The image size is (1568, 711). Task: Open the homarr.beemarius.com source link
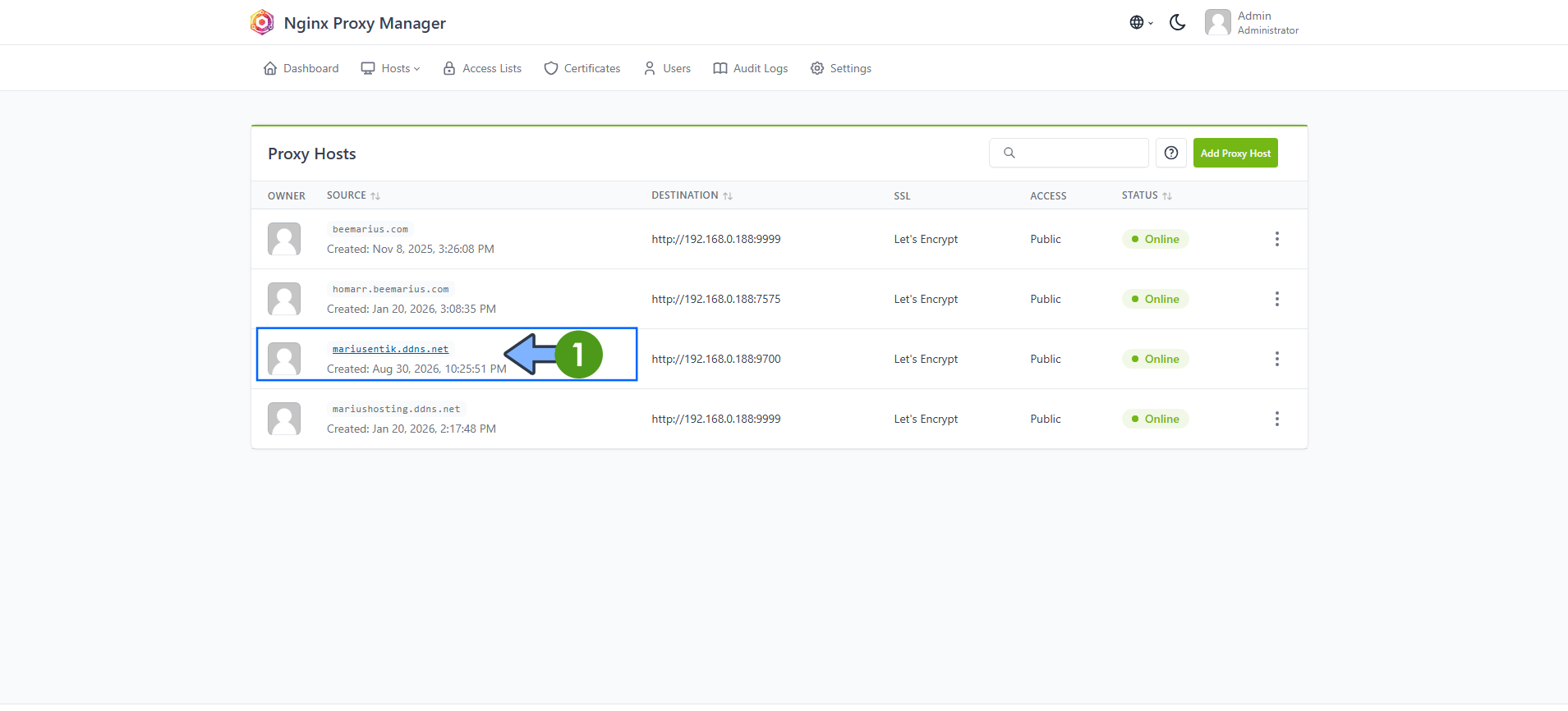coord(391,289)
